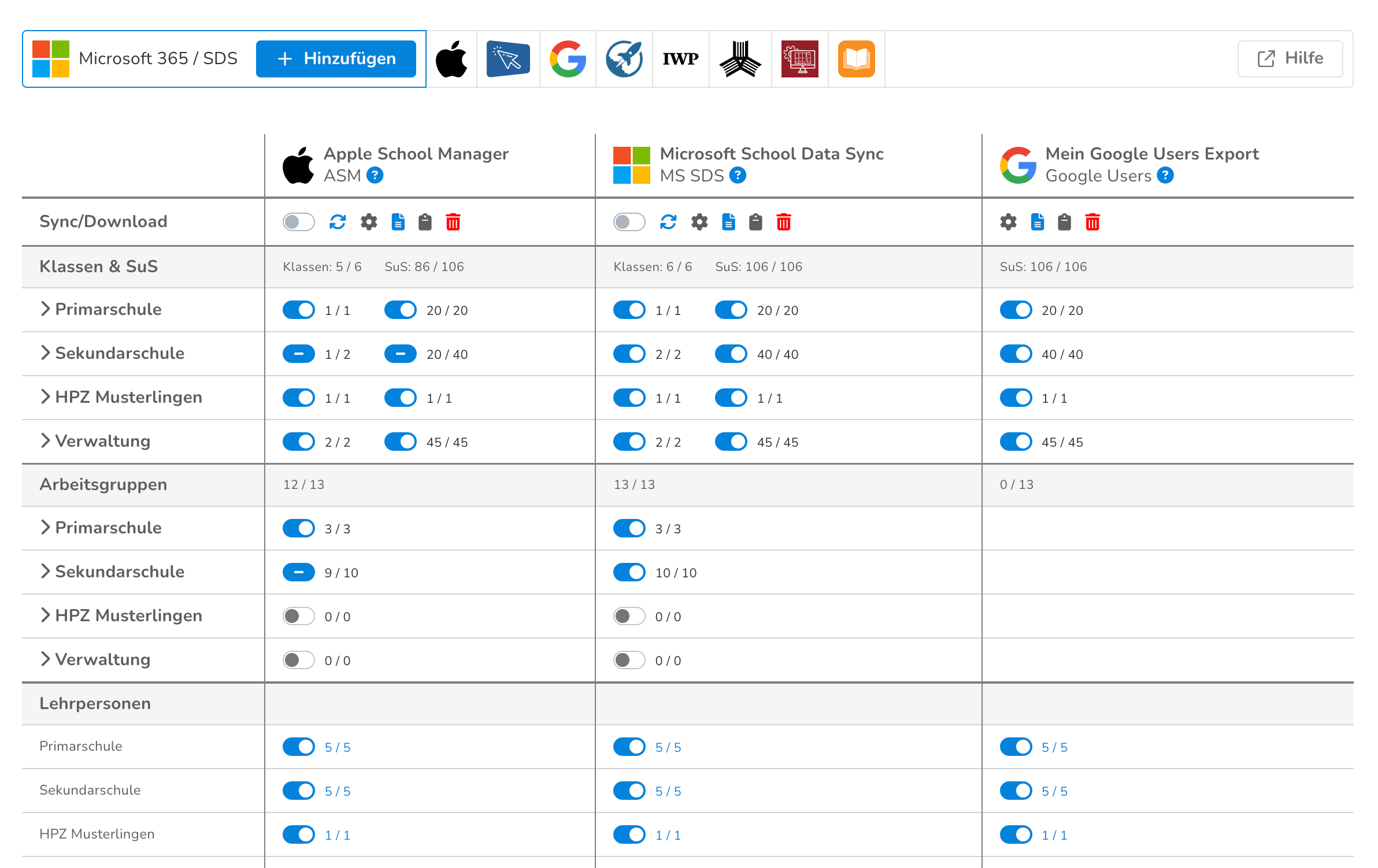The width and height of the screenshot is (1378, 868).
Task: Disable Verwaltung SuS toggle in Google Users column
Action: pyautogui.click(x=1016, y=442)
